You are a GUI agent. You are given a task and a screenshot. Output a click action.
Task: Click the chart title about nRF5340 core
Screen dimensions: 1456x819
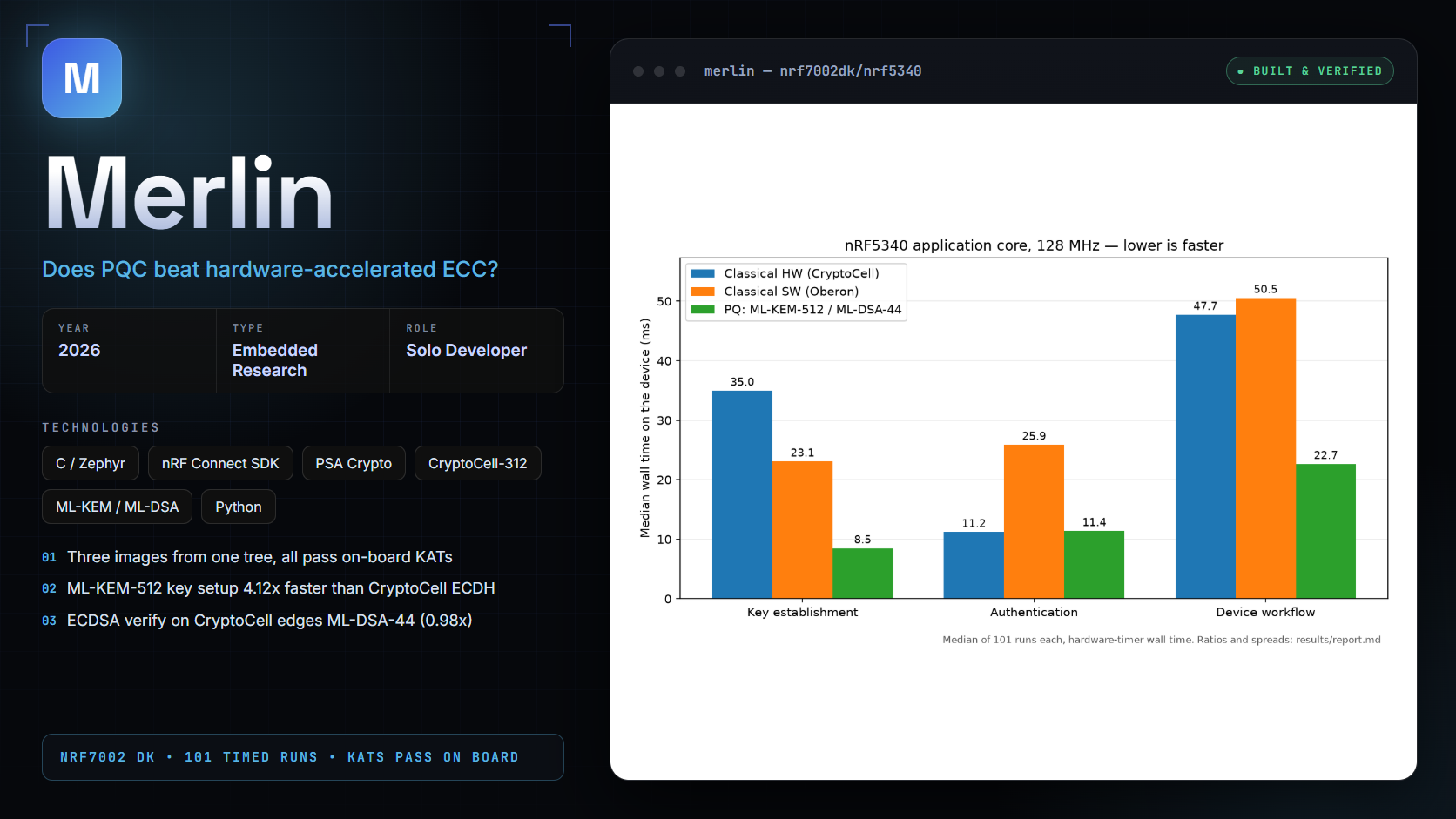point(1034,245)
